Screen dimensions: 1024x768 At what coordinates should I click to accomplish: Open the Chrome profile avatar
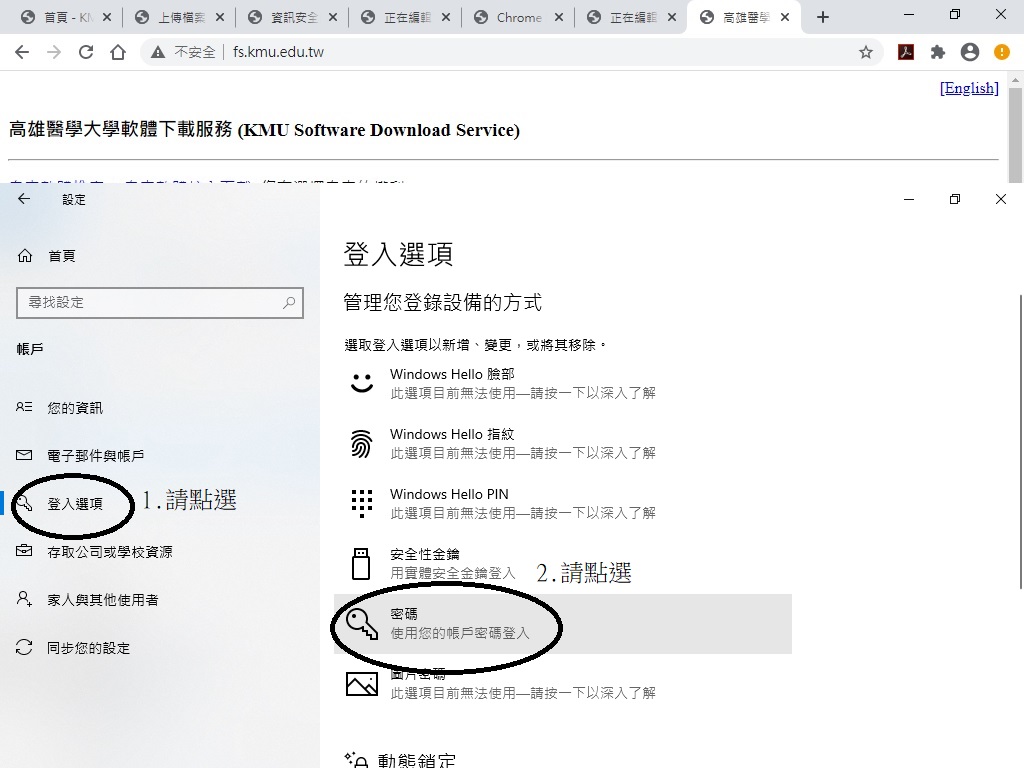(x=970, y=52)
